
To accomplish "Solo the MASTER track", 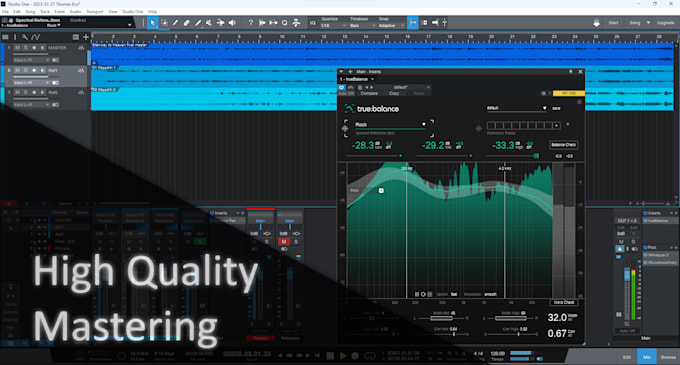I will click(26, 48).
